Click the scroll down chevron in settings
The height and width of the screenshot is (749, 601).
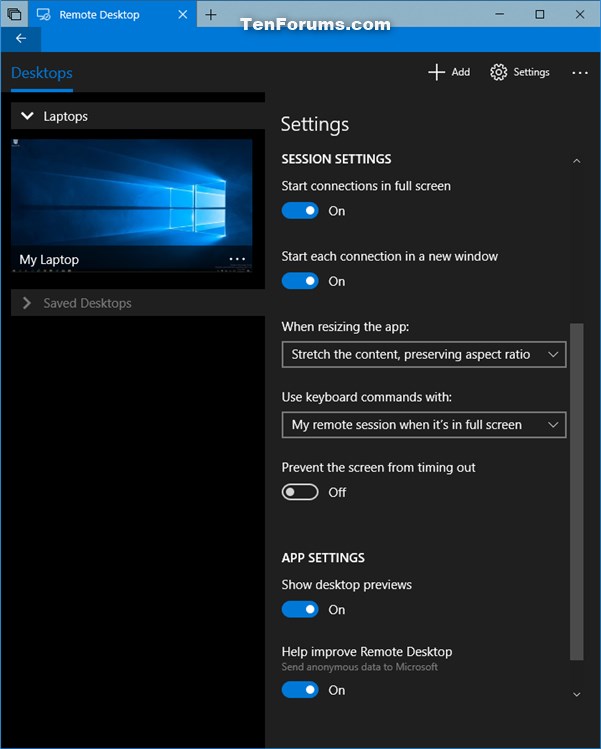577,695
